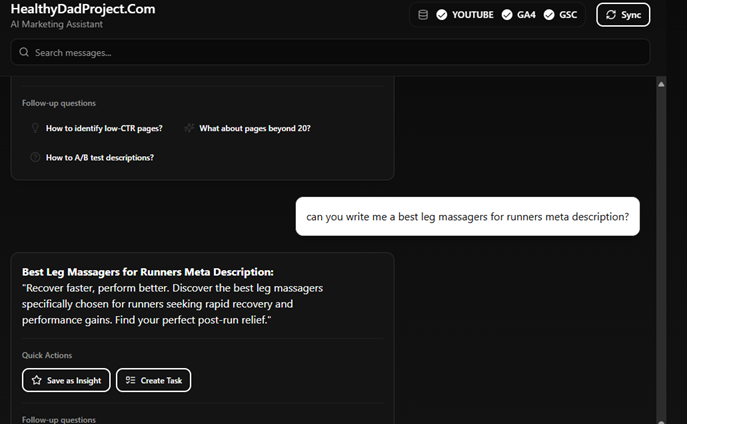Click the YOUTUBE label

(472, 15)
